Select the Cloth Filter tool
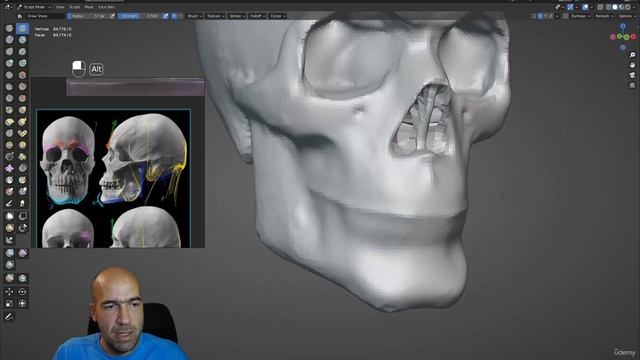 coord(22,253)
